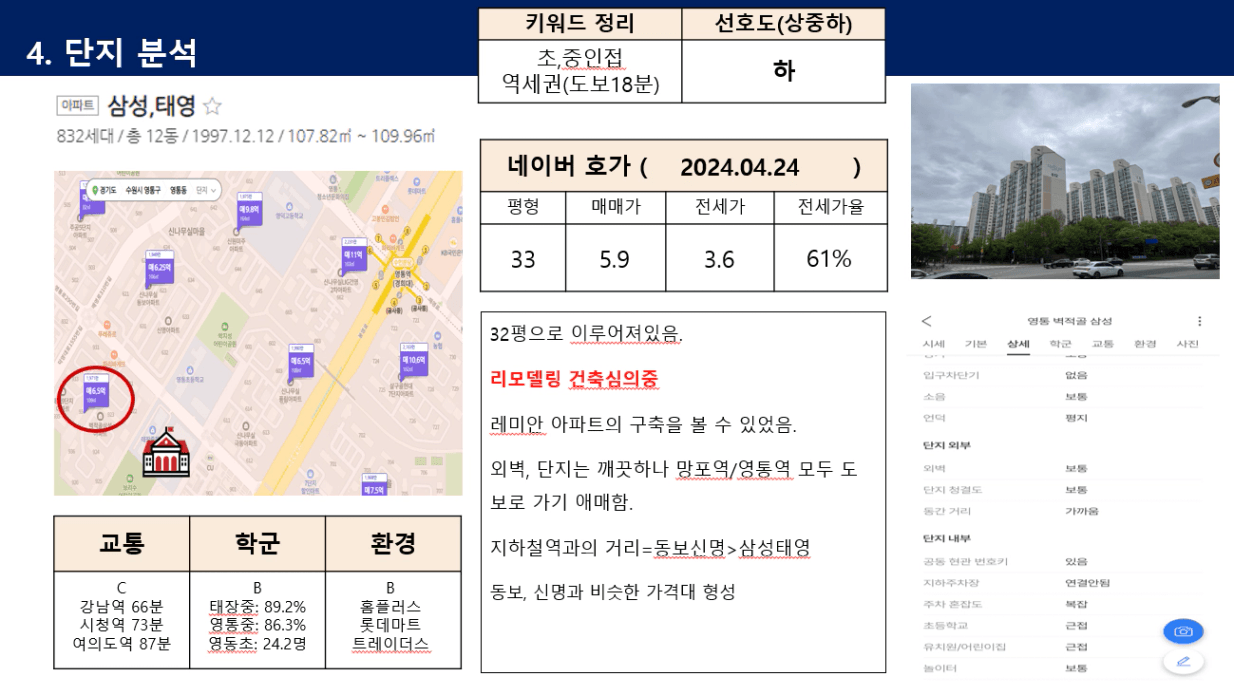Click the 소음 row value 보통
Image resolution: width=1234 pixels, height=695 pixels.
[1076, 396]
